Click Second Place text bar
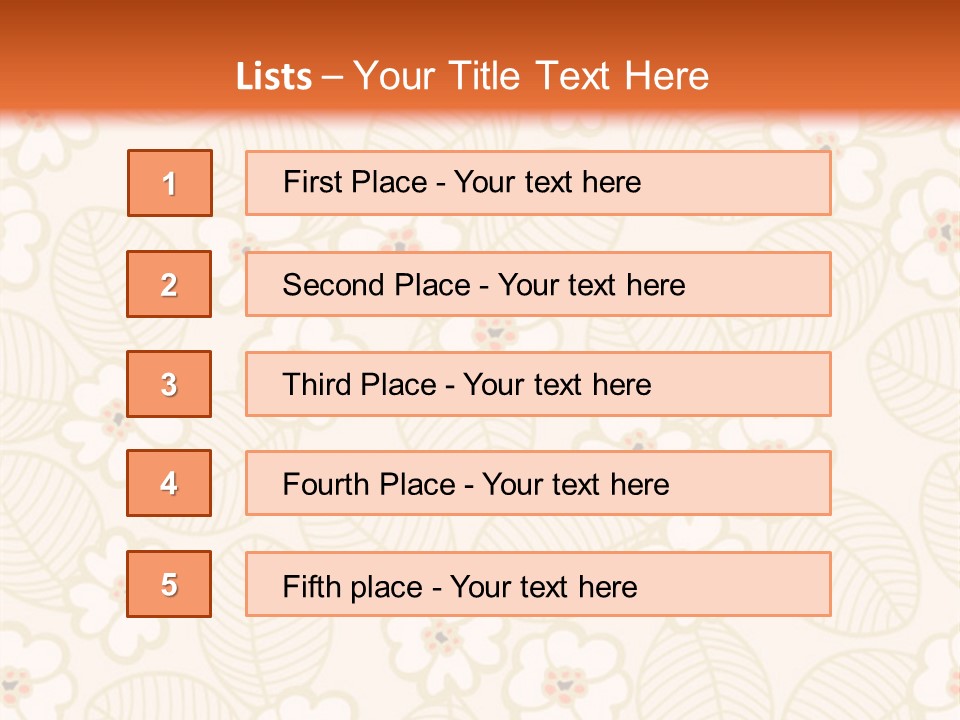This screenshot has width=960, height=720. point(538,284)
